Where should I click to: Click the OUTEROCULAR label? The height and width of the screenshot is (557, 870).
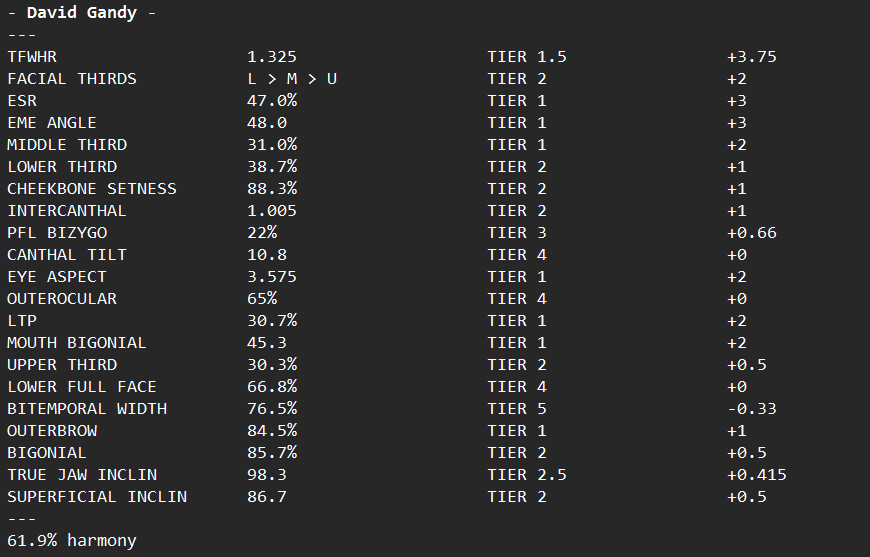click(62, 299)
